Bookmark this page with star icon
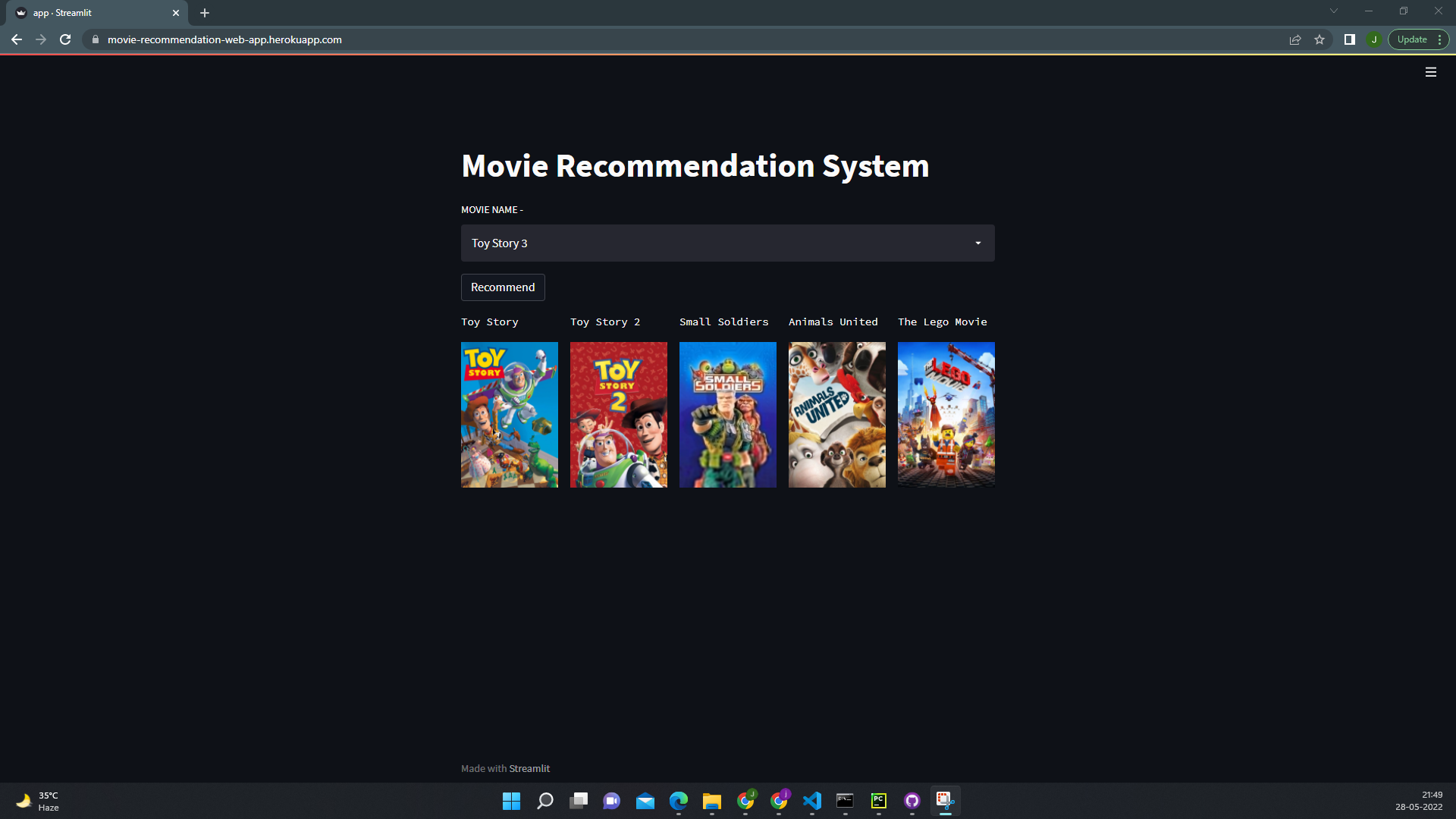Image resolution: width=1456 pixels, height=819 pixels. (x=1319, y=39)
